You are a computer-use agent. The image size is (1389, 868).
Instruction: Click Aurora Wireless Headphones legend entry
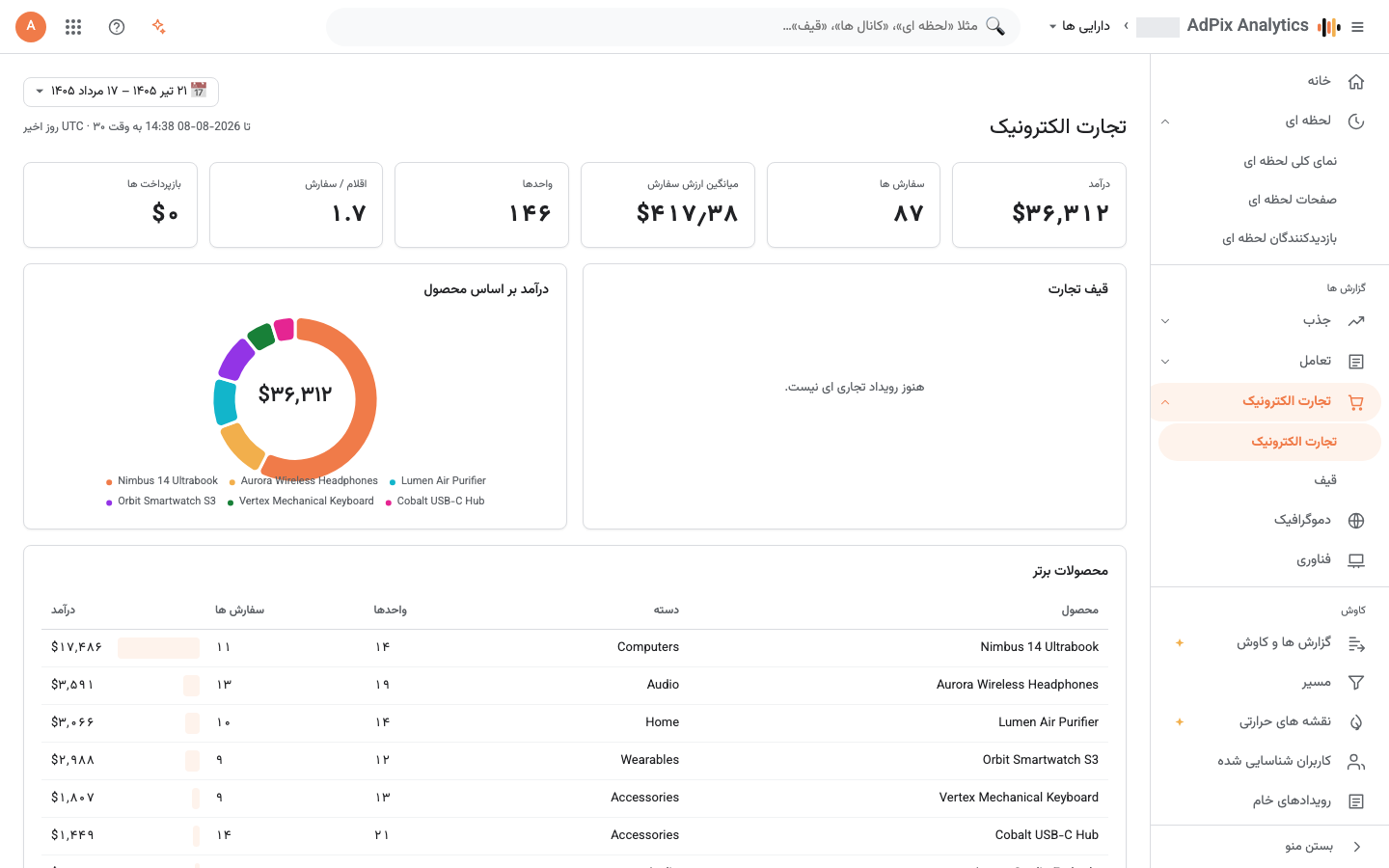coord(304,481)
